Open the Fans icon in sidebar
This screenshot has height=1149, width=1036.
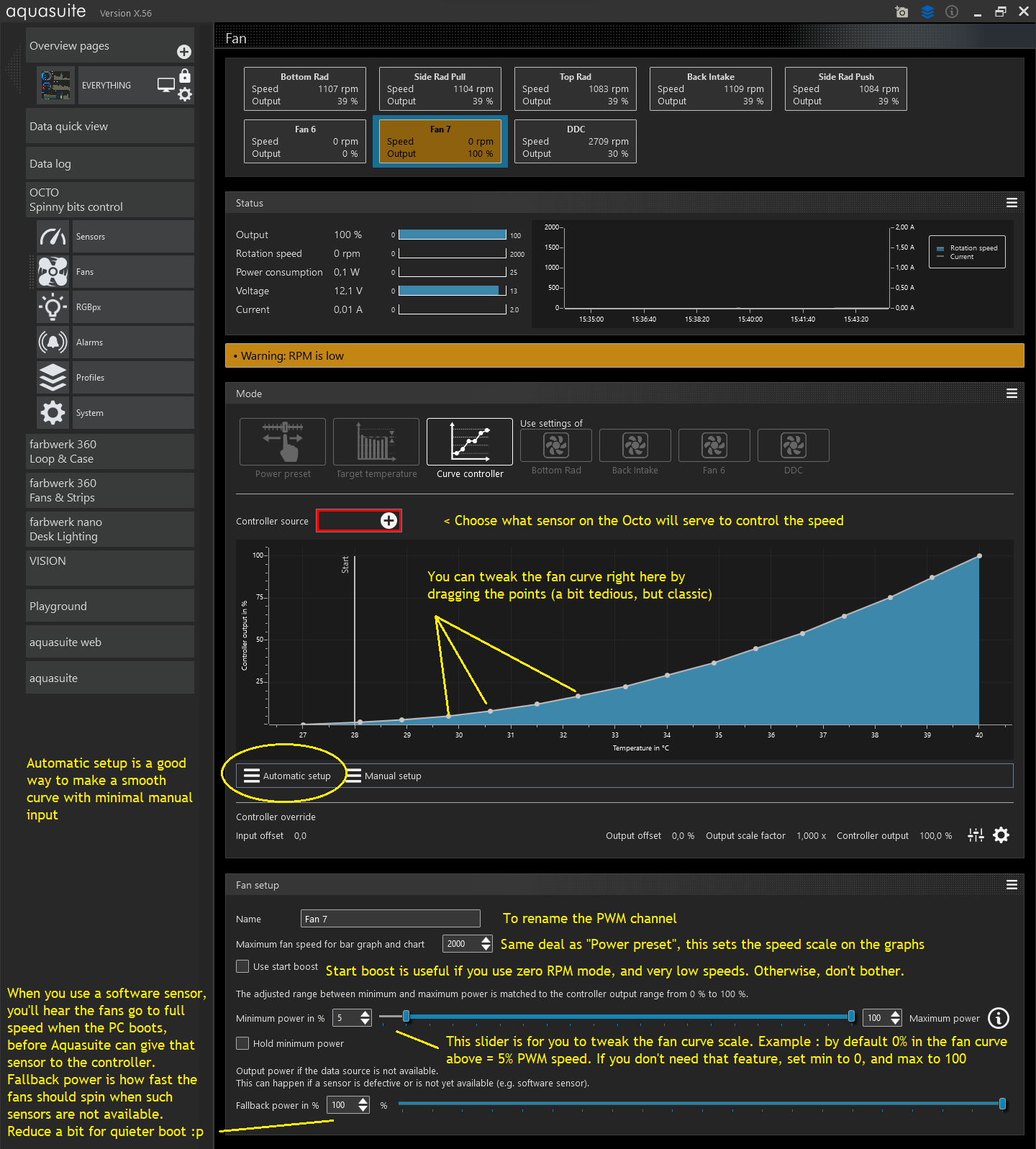coord(53,271)
